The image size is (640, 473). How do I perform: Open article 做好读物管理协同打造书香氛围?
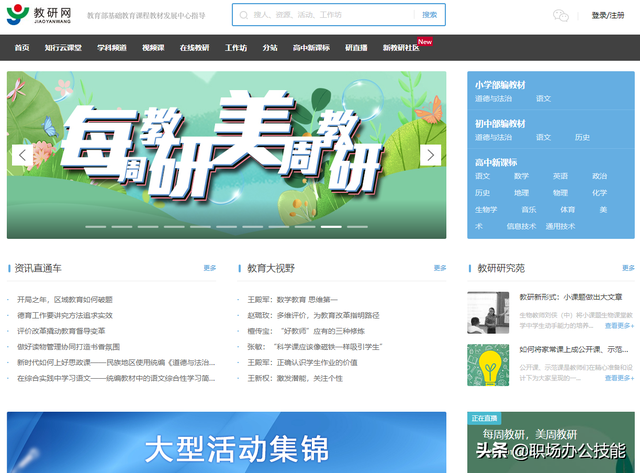point(69,347)
